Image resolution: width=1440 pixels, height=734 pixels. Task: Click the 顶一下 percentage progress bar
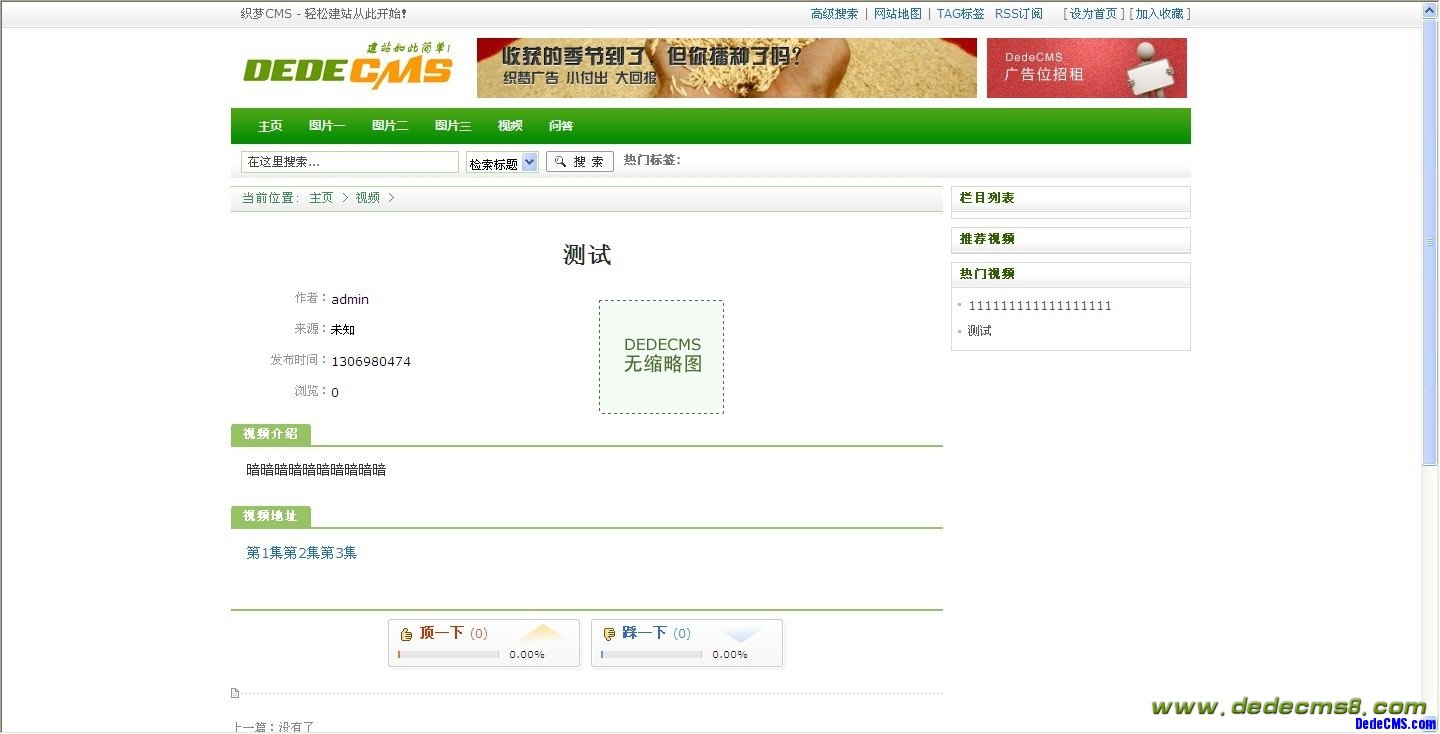(448, 655)
